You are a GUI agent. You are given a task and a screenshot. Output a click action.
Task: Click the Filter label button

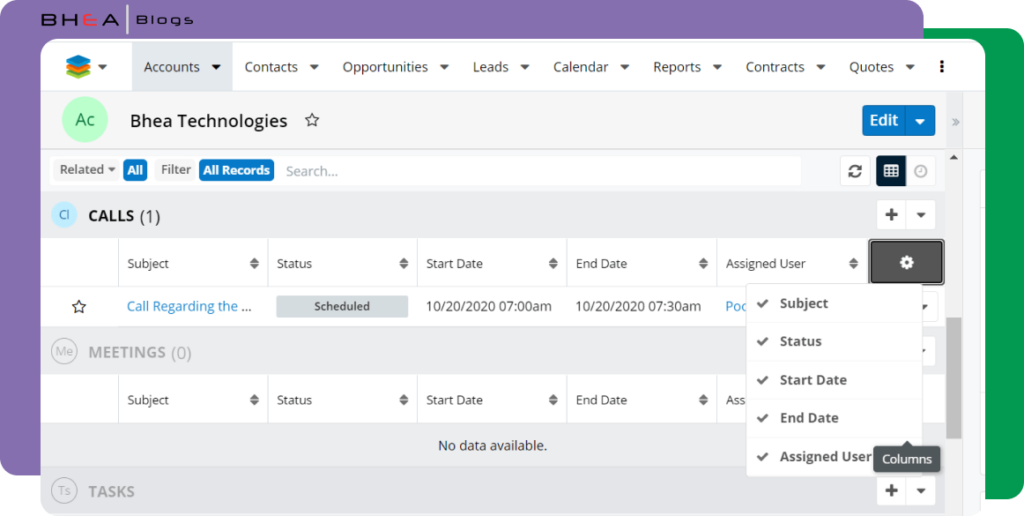point(175,170)
